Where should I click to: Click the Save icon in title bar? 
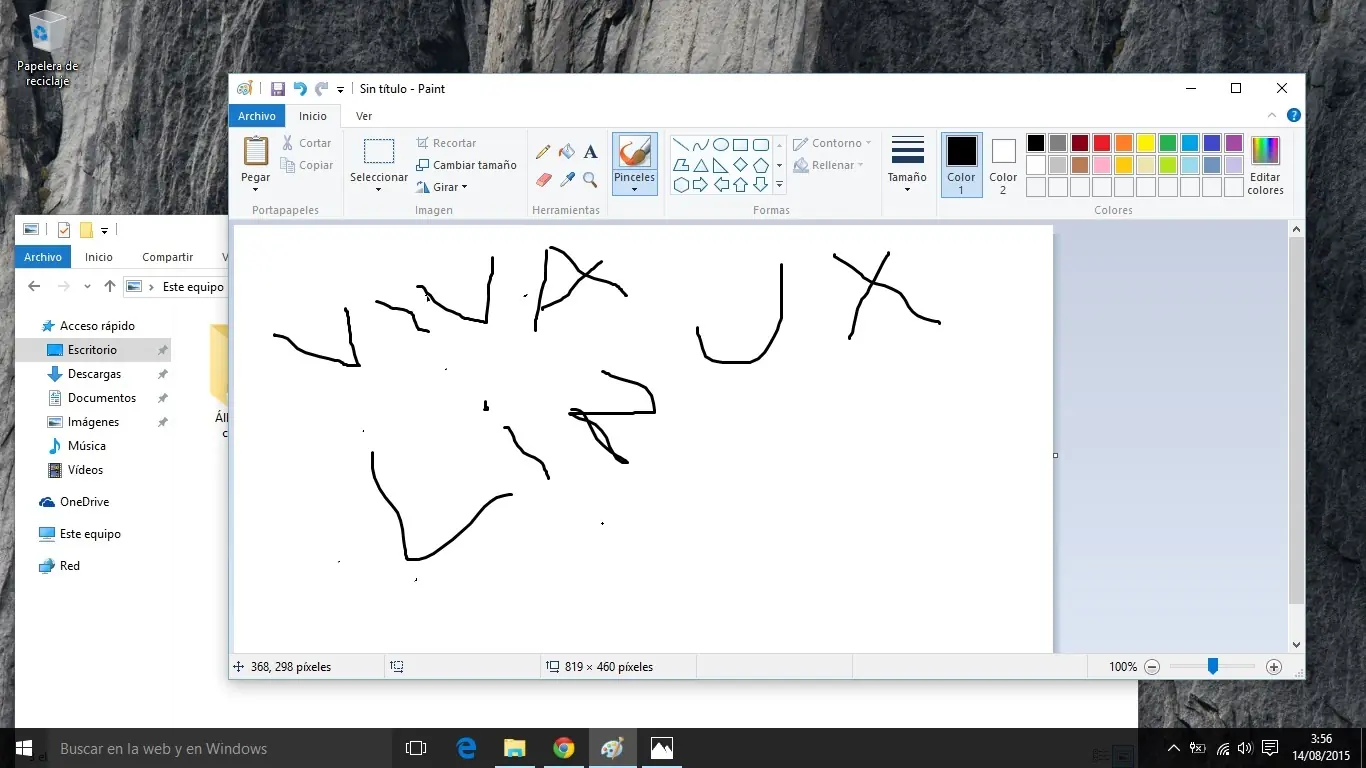pyautogui.click(x=278, y=89)
